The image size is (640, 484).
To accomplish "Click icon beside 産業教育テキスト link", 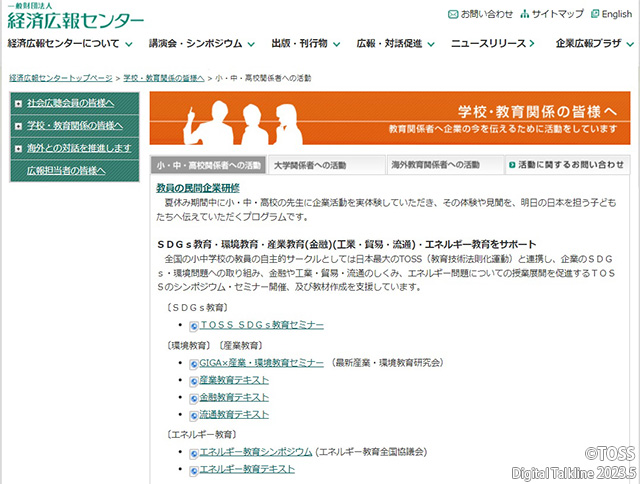I will click(194, 380).
